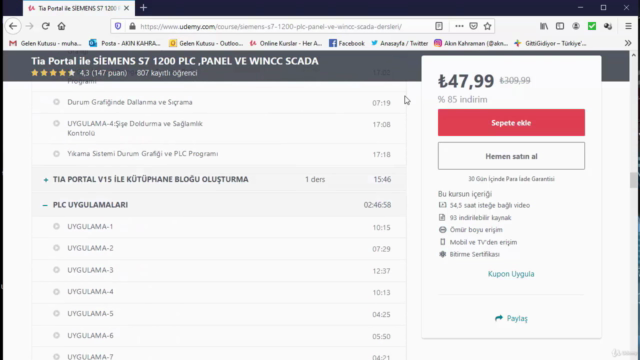Open Online Kurslar bookmark

tap(286, 43)
